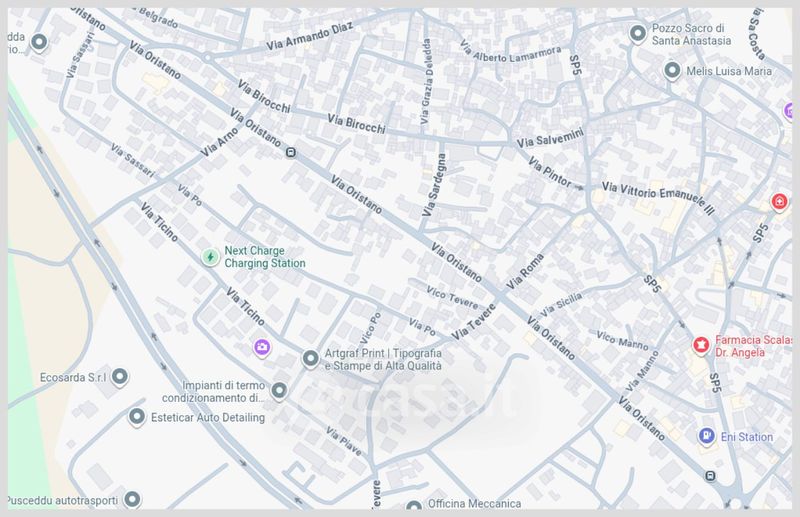Viewport: 800px width, 517px height.
Task: Click the purple camera photo marker
Action: click(262, 348)
